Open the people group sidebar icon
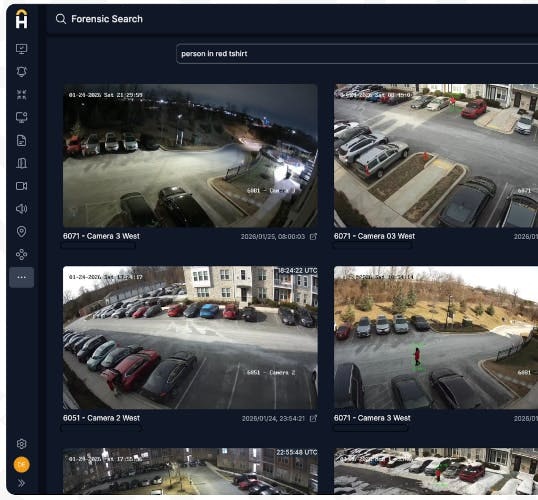Viewport: 538px width, 500px height. (x=22, y=94)
